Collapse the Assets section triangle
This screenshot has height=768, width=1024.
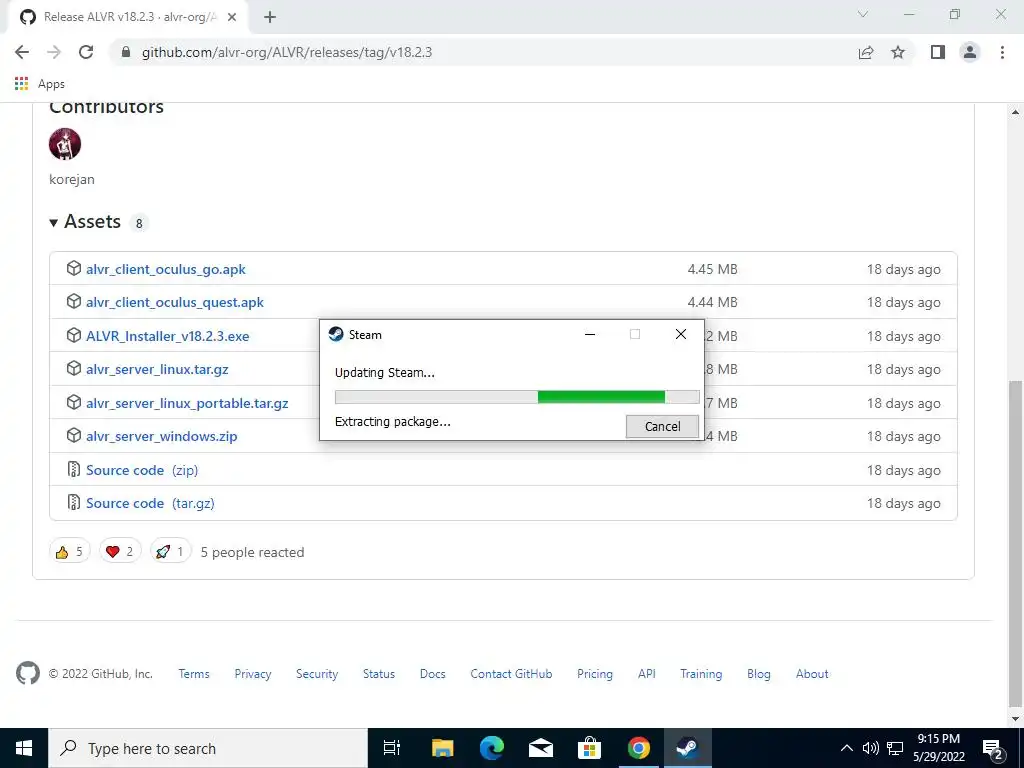54,223
